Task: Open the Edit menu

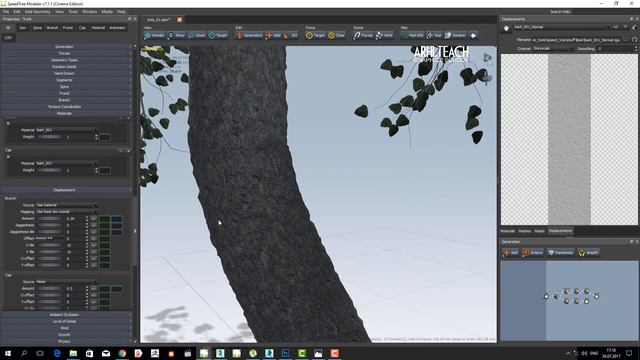Action: pyautogui.click(x=17, y=12)
